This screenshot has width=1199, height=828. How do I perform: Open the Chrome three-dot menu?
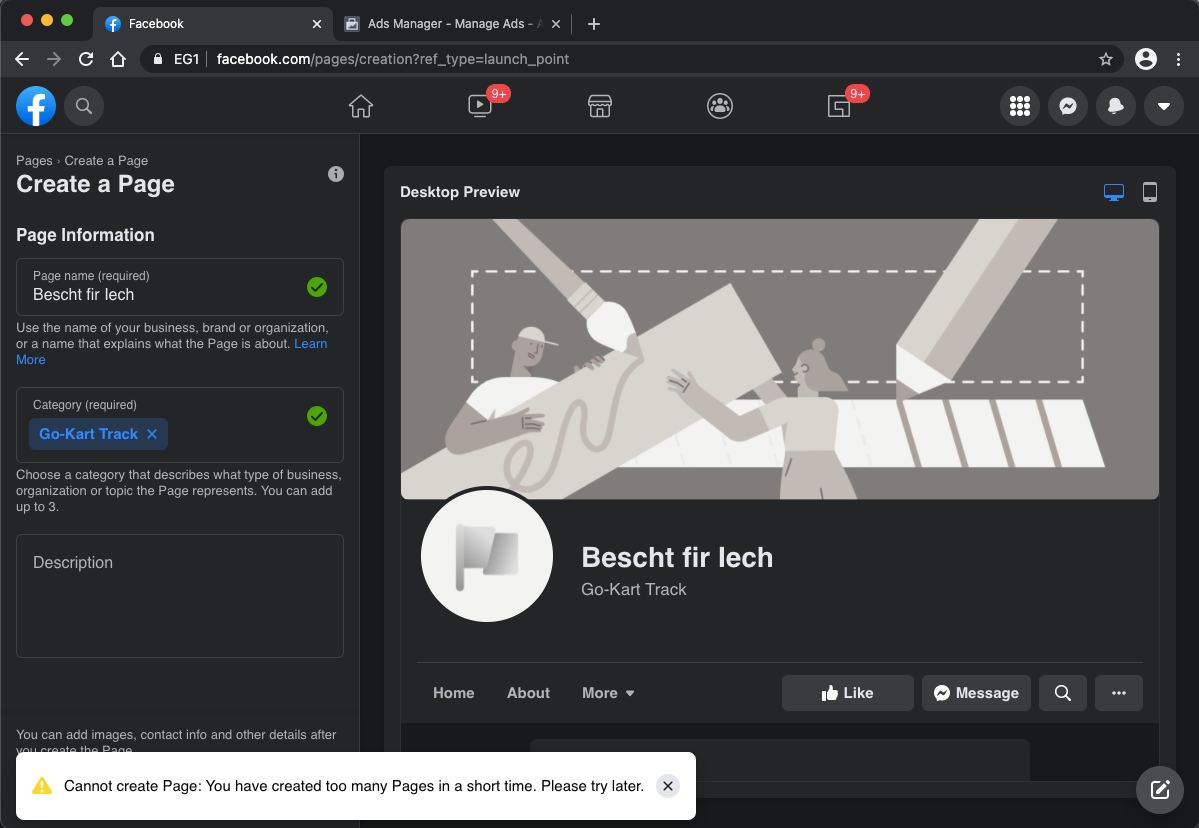(1178, 59)
